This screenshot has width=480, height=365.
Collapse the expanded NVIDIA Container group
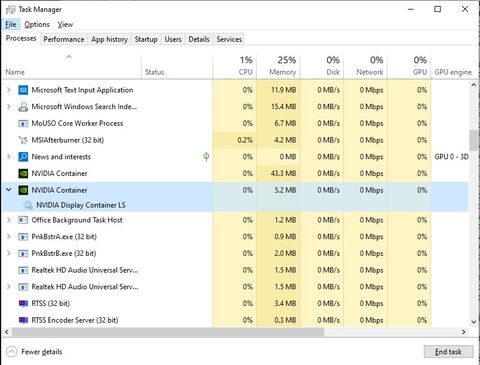[x=9, y=190]
